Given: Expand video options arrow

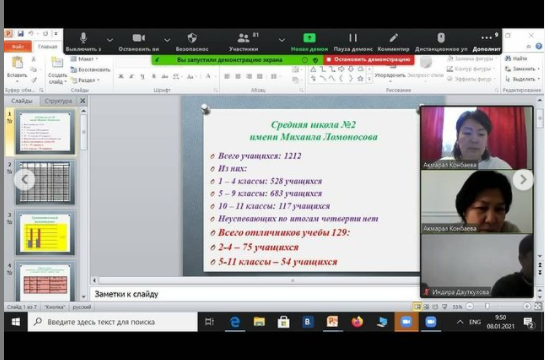Looking at the screenshot, I should pos(167,40).
